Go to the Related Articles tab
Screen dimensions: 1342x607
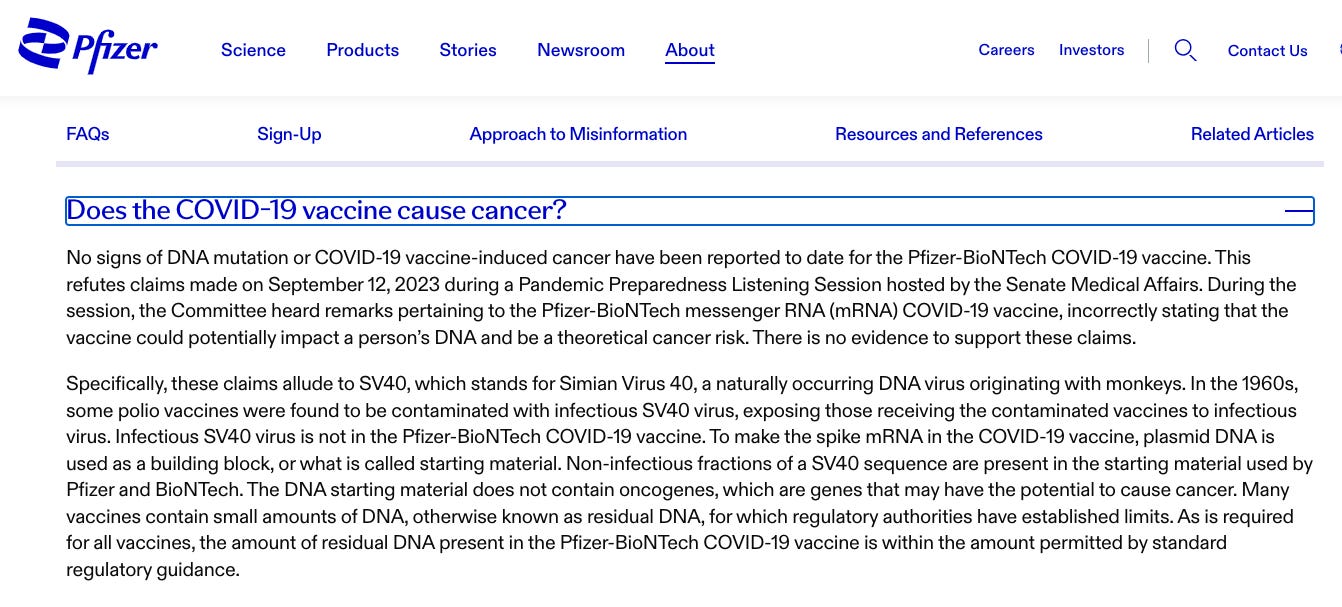(x=1252, y=134)
